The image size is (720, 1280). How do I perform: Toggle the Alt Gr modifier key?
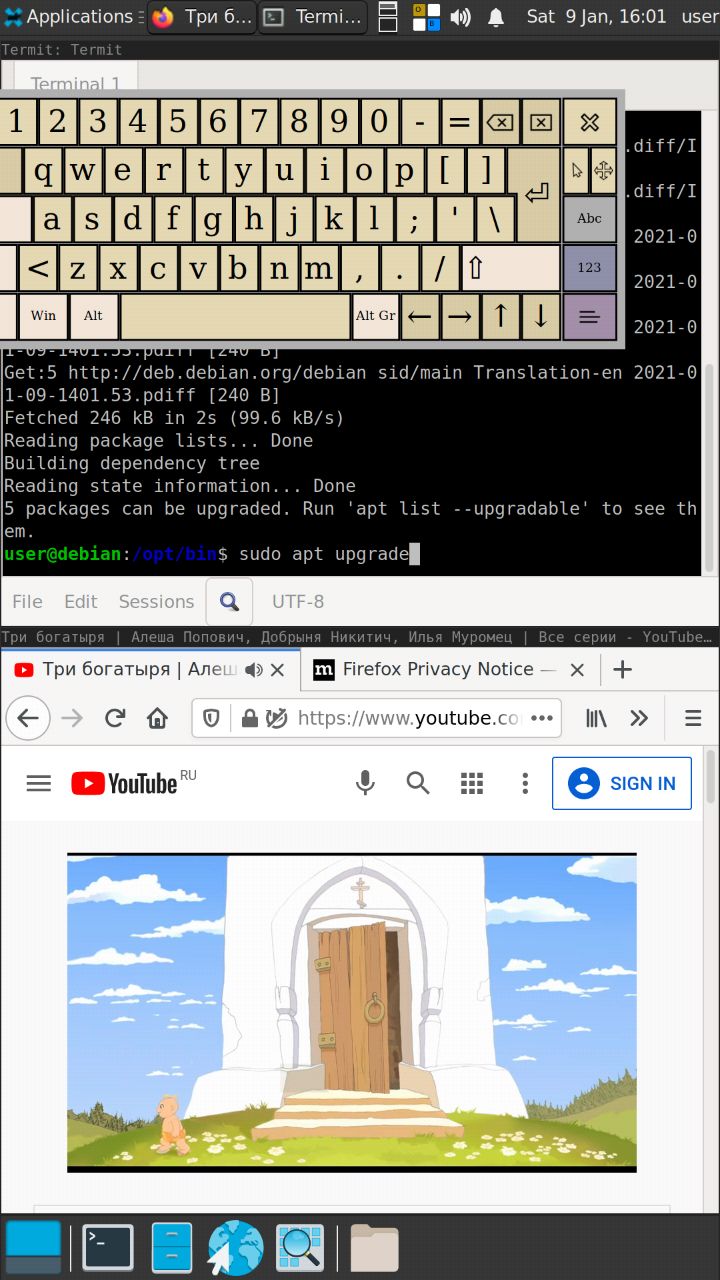tap(375, 316)
